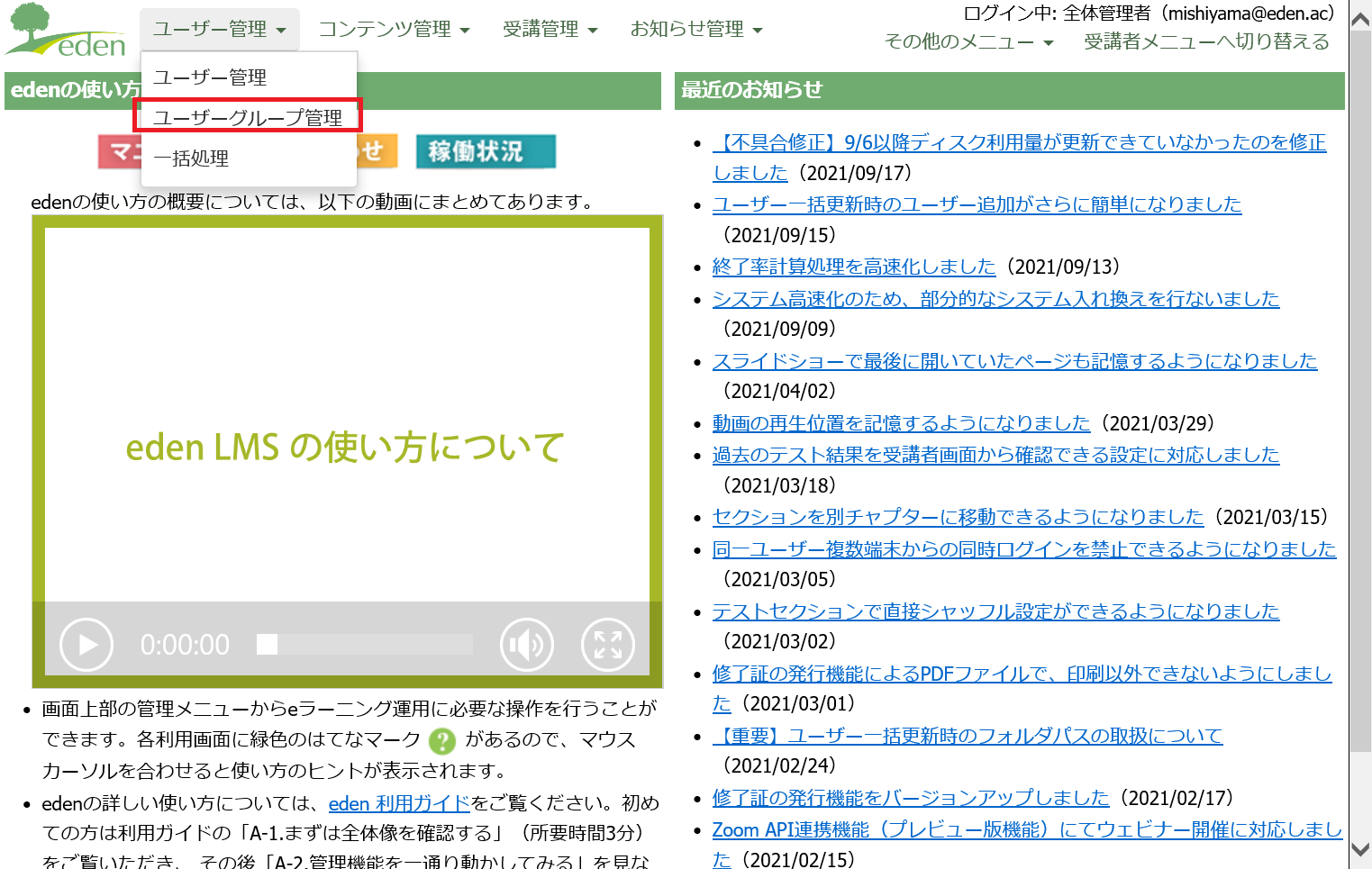Open セクションを別チャプターに移動 notice
This screenshot has height=869, width=1372.
tap(958, 517)
